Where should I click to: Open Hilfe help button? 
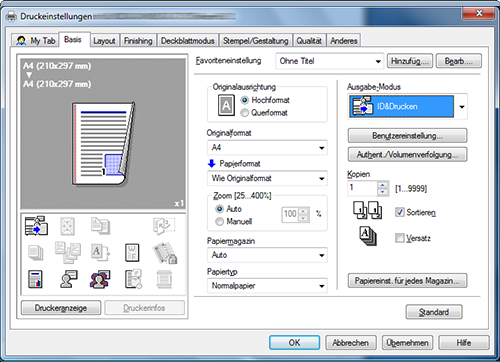tap(464, 343)
